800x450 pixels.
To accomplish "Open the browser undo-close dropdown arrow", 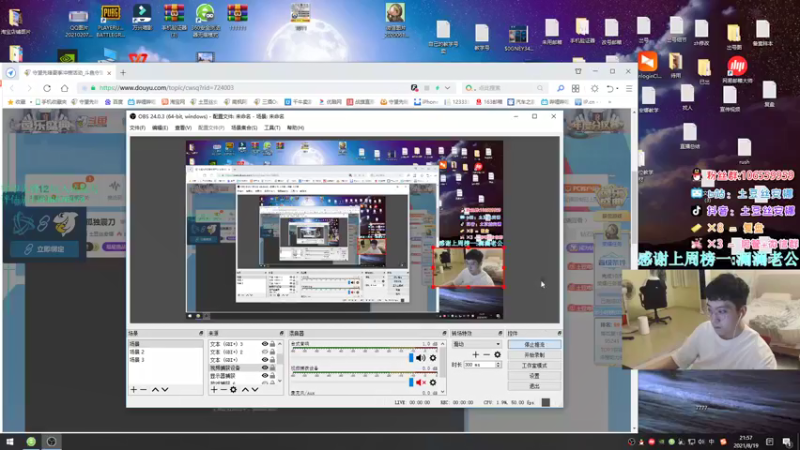I will pos(617,89).
